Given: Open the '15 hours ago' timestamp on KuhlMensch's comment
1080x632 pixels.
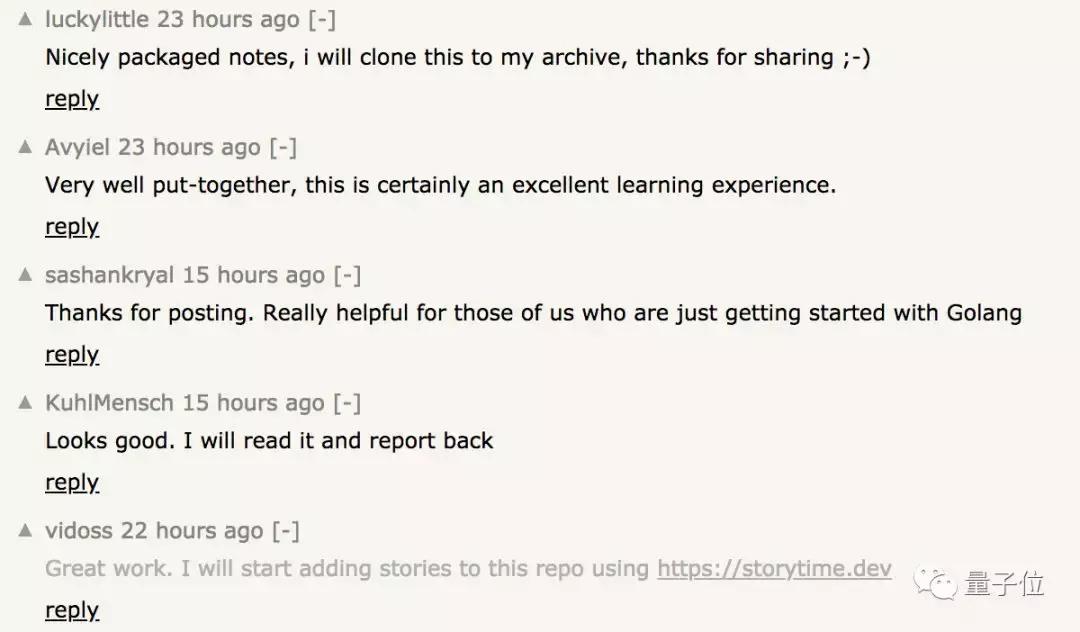Looking at the screenshot, I should (x=253, y=404).
